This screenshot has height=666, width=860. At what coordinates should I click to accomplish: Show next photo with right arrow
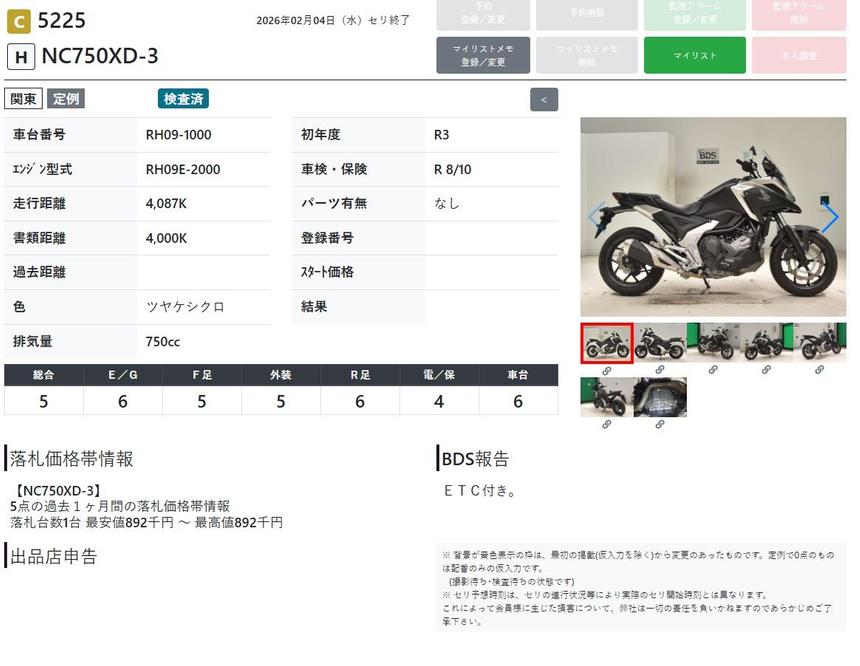click(829, 217)
